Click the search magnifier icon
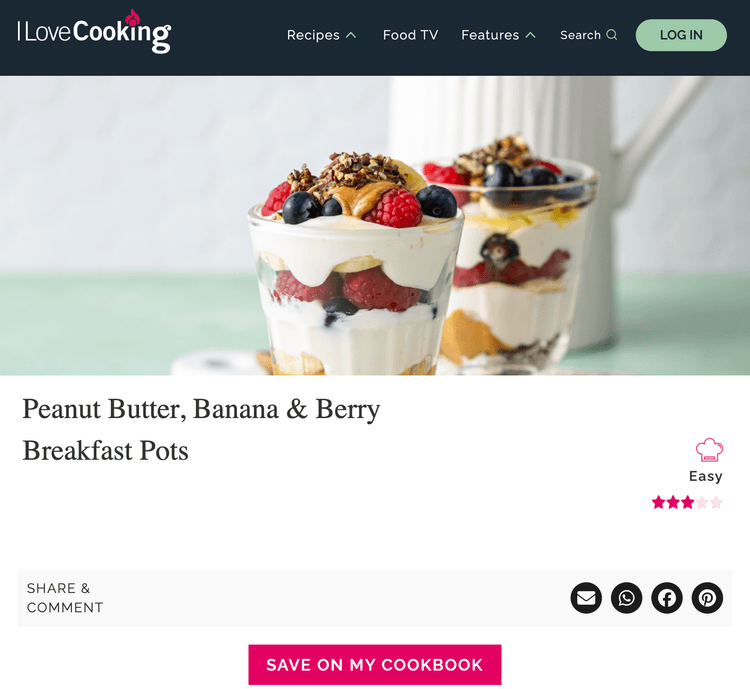 612,35
